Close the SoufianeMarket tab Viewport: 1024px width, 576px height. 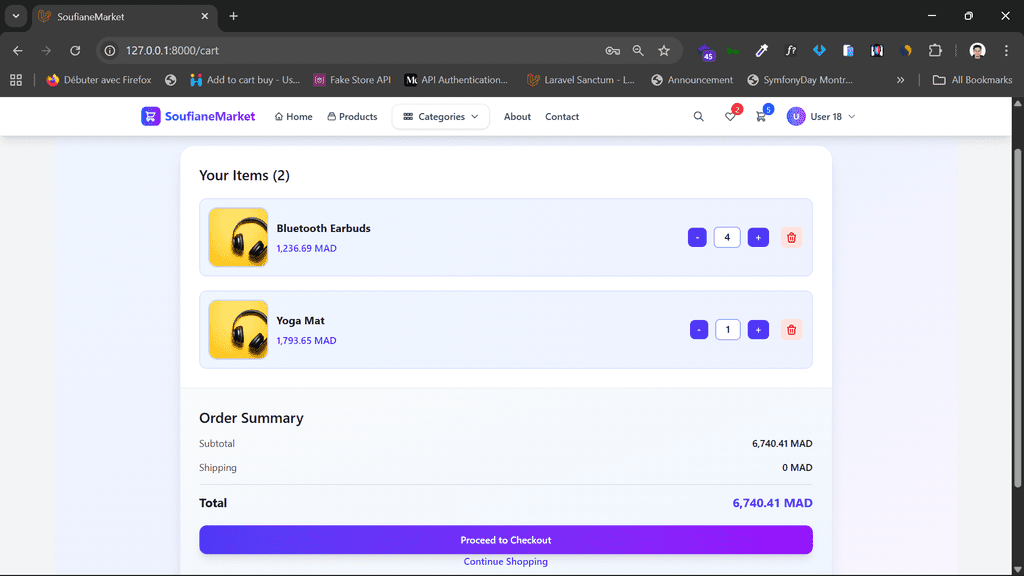(204, 16)
